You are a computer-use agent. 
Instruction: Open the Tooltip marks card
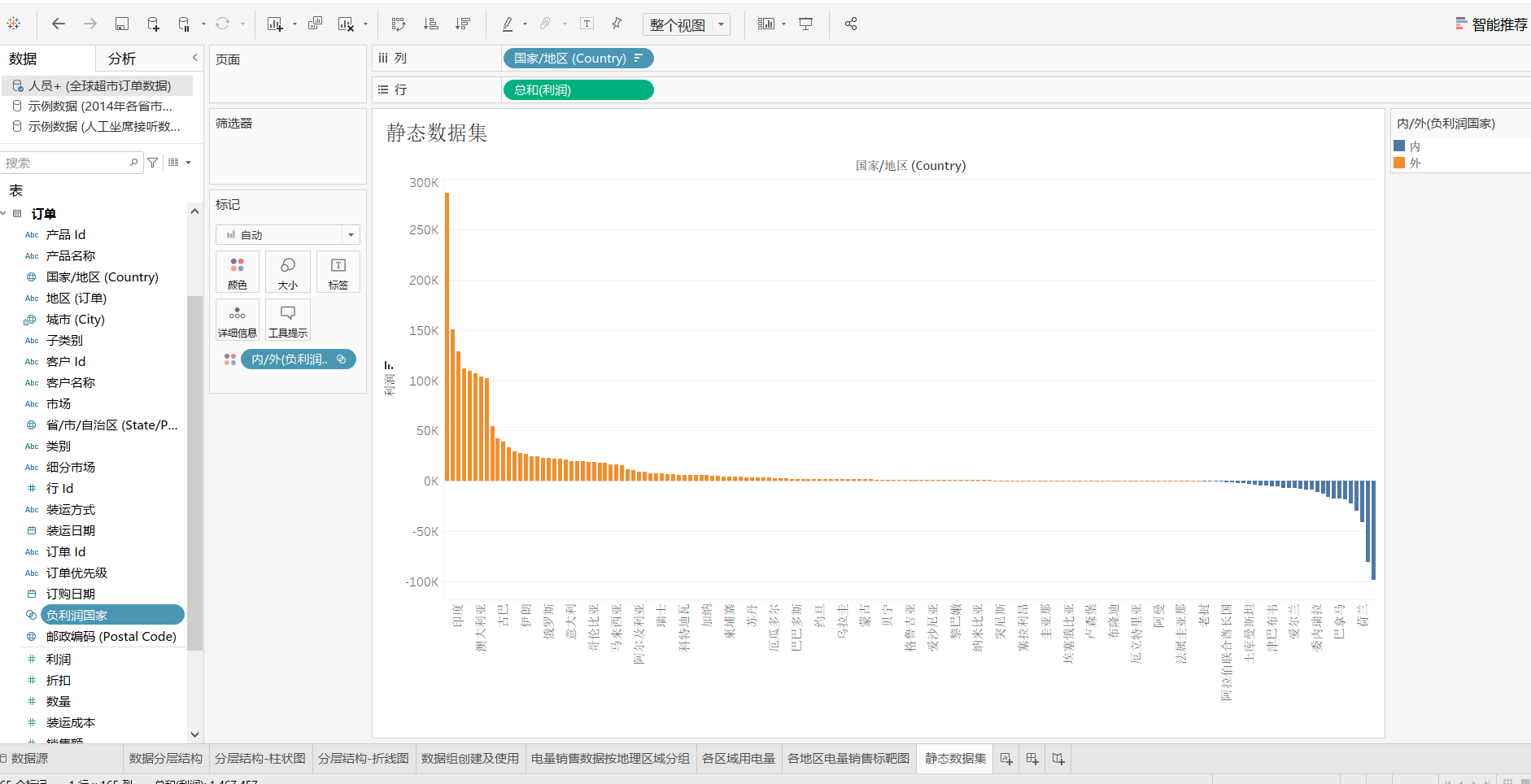tap(288, 320)
